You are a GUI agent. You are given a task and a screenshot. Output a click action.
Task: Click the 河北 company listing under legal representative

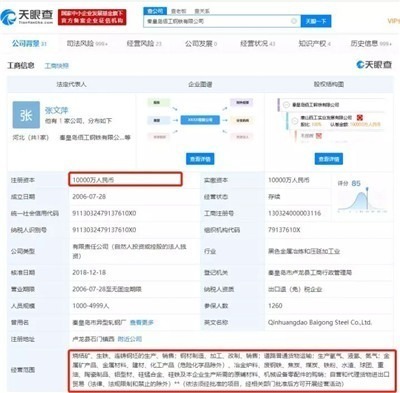[x=71, y=137]
